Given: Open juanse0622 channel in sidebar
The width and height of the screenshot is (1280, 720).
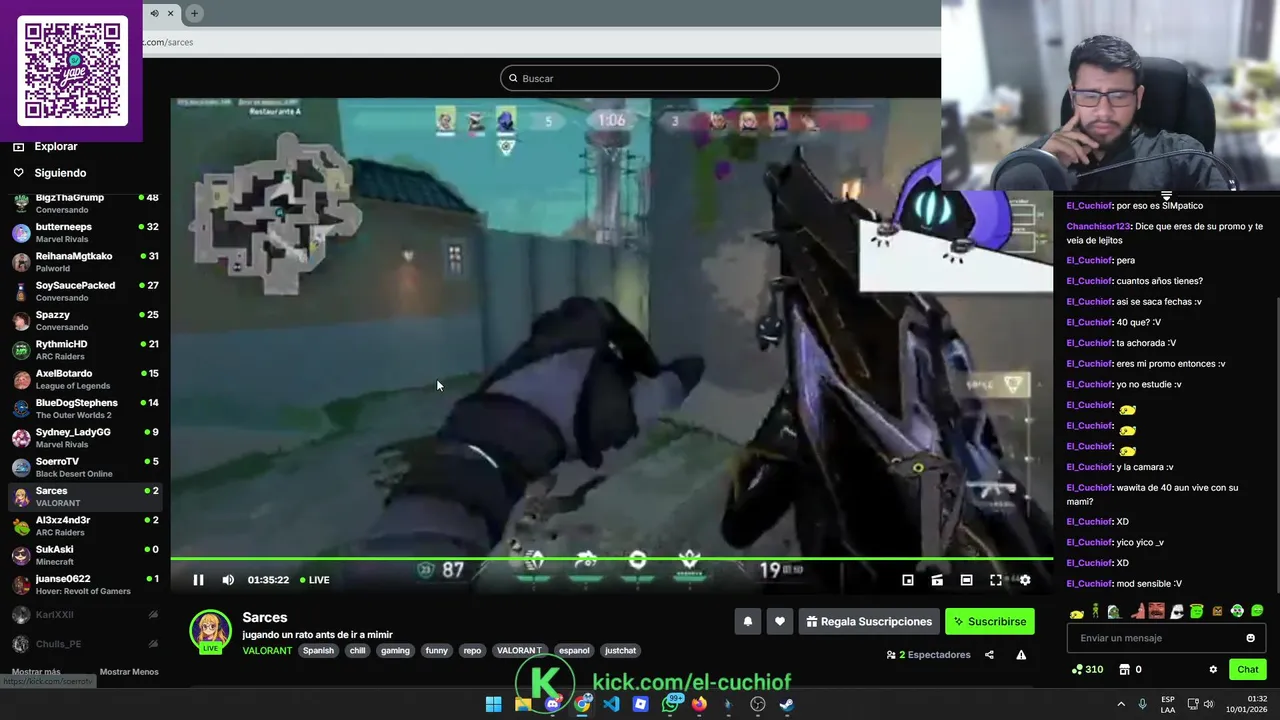Looking at the screenshot, I should point(85,584).
